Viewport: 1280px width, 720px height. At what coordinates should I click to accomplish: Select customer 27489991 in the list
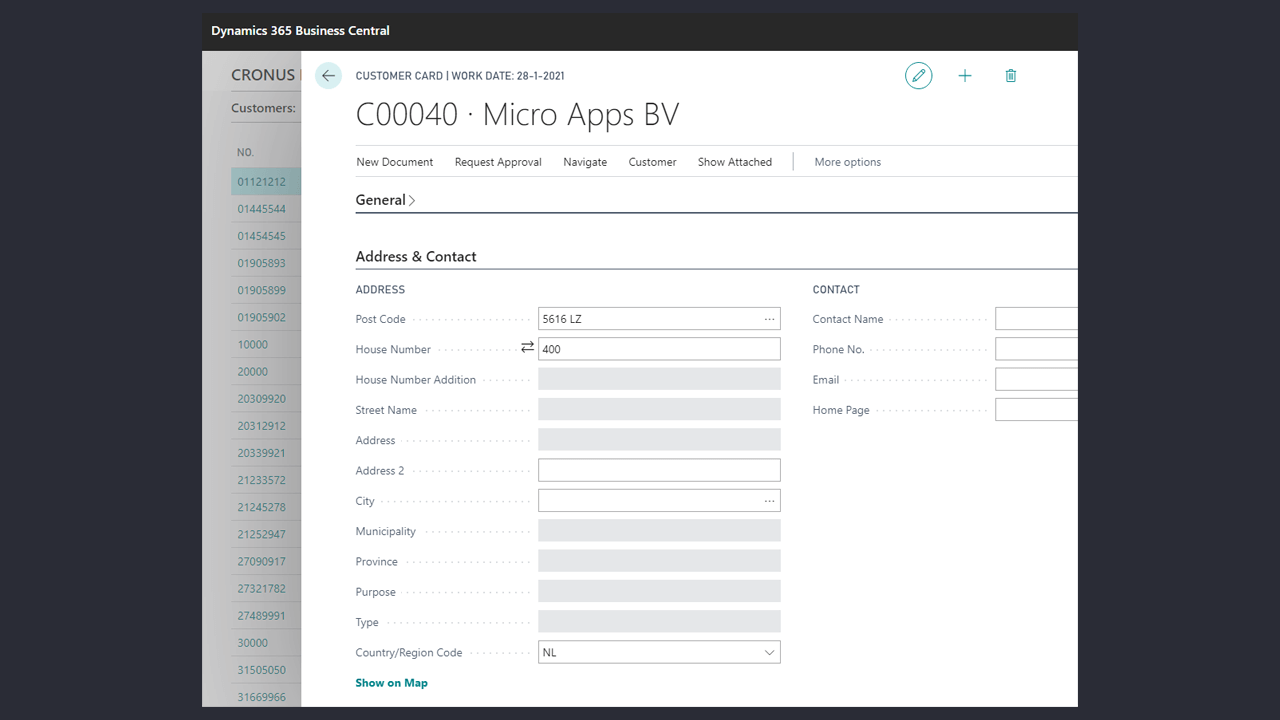click(x=262, y=615)
